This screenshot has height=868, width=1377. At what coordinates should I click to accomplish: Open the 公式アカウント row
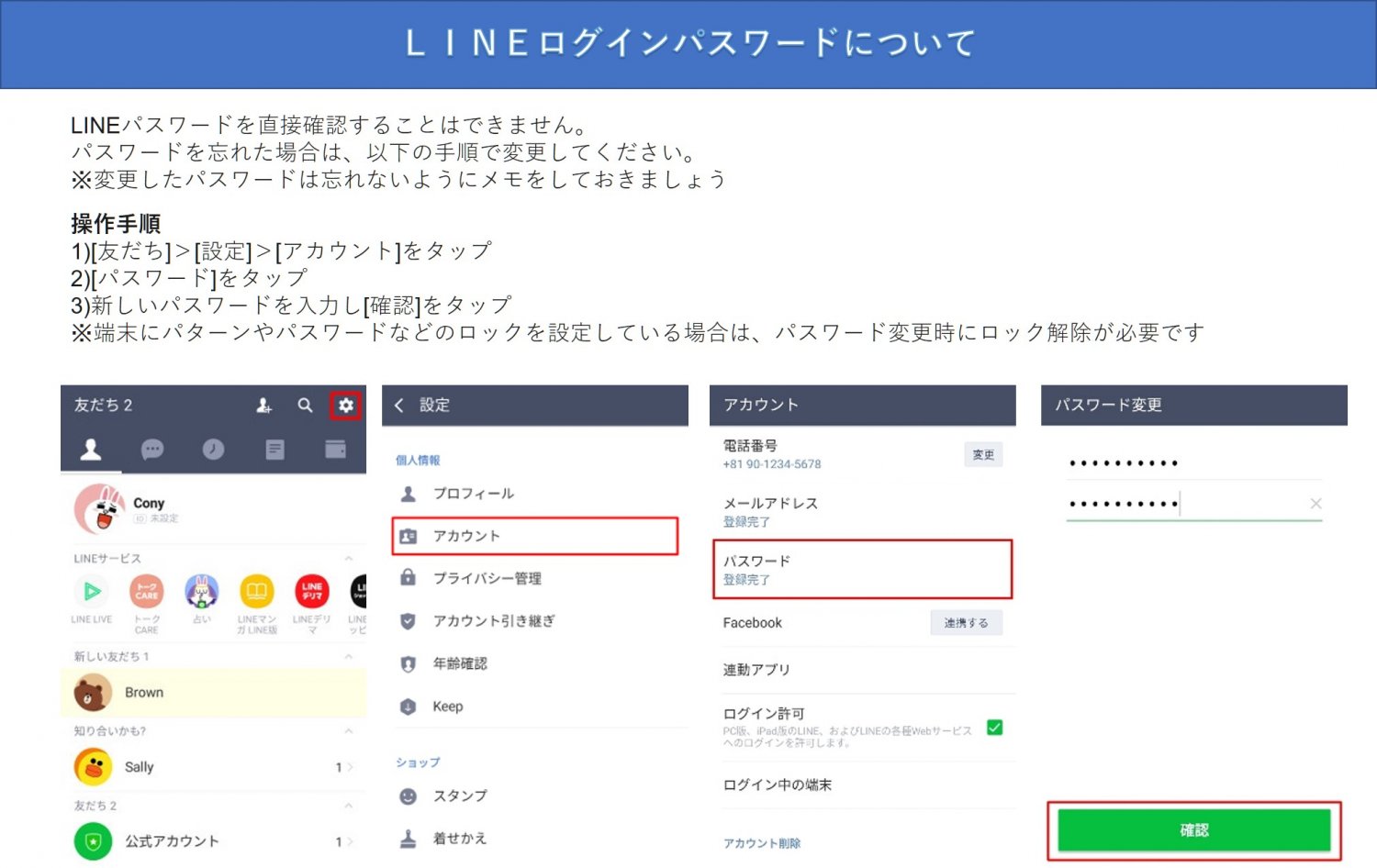pos(213,841)
